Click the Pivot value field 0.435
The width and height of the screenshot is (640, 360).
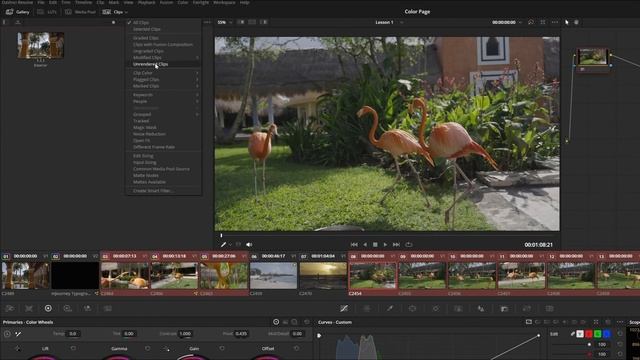tap(241, 333)
